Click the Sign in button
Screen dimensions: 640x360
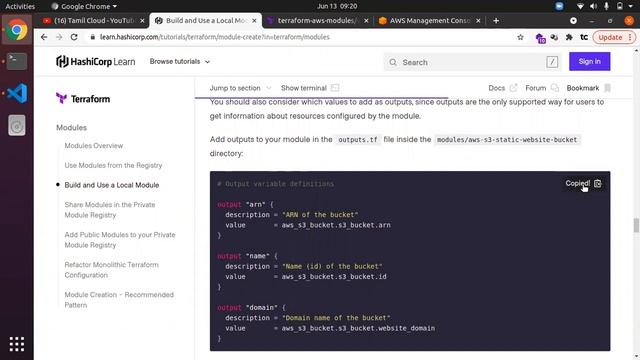[x=589, y=62]
